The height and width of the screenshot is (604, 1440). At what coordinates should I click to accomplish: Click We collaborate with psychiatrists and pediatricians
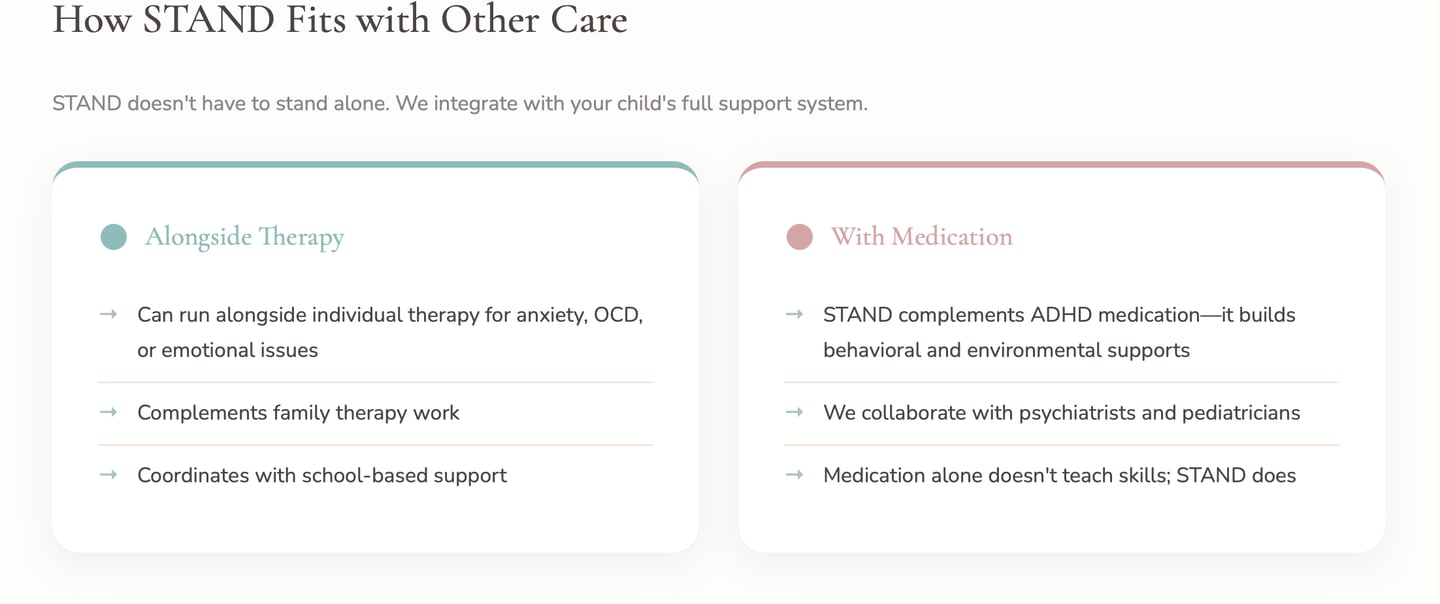pos(1061,412)
